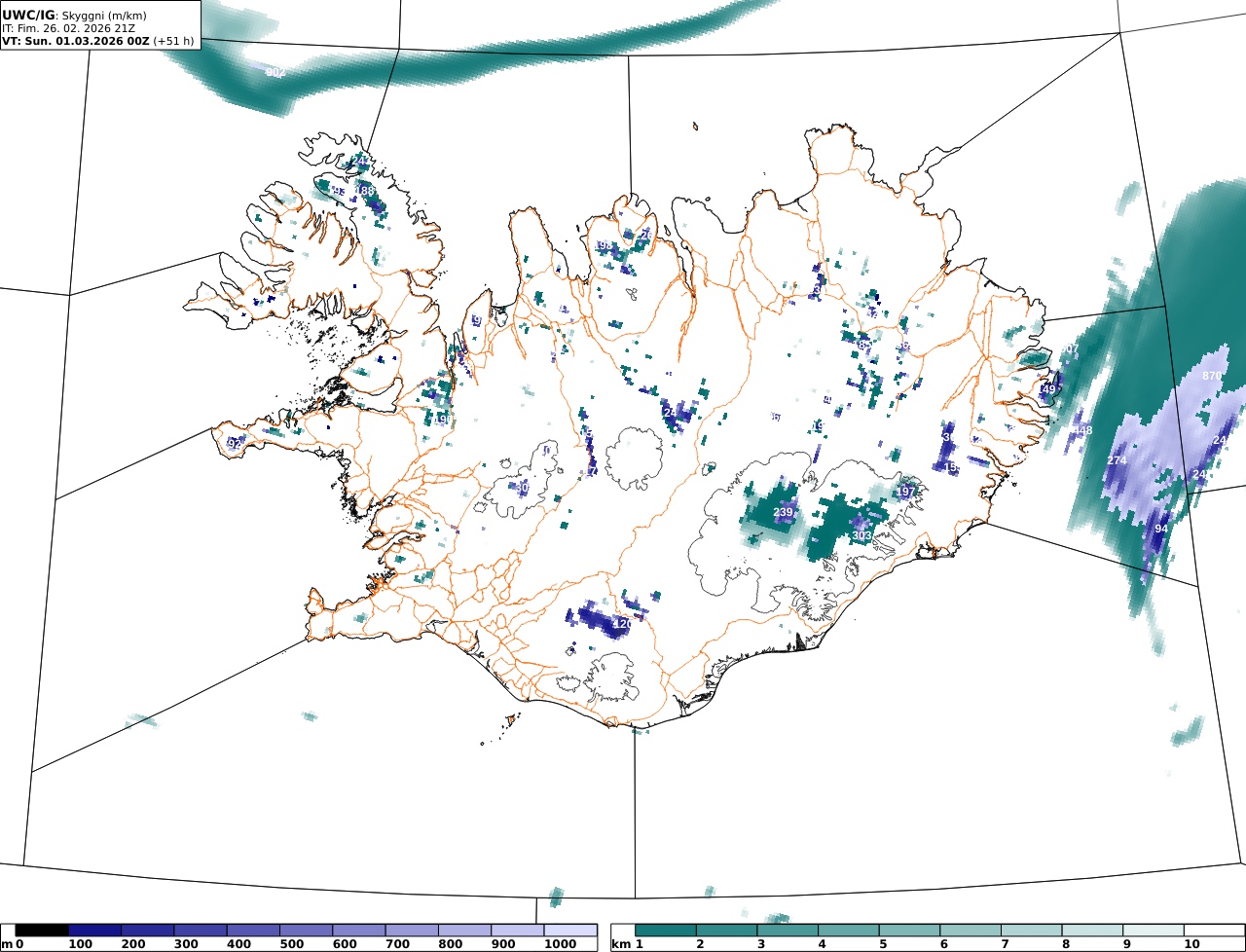Pick the 400–500 m legend color swatch
Screen dimensions: 1246x952
[x=253, y=931]
